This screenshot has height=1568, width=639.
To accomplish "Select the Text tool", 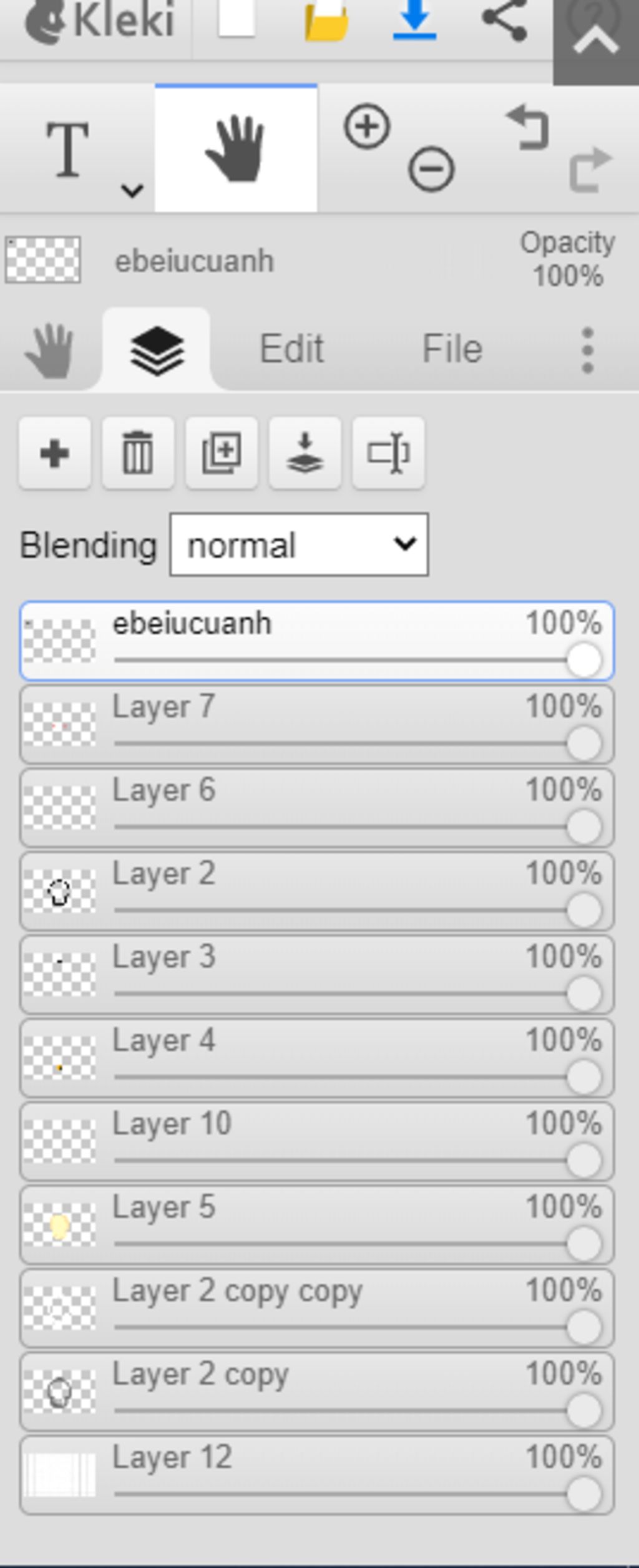I will point(67,150).
